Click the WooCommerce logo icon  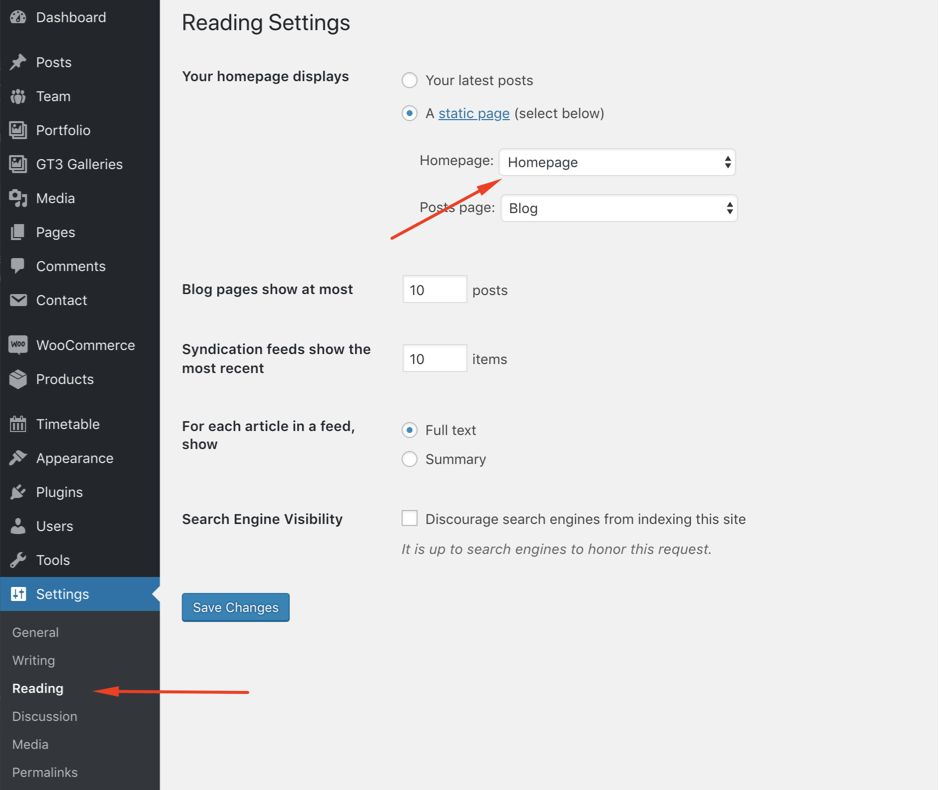(18, 344)
